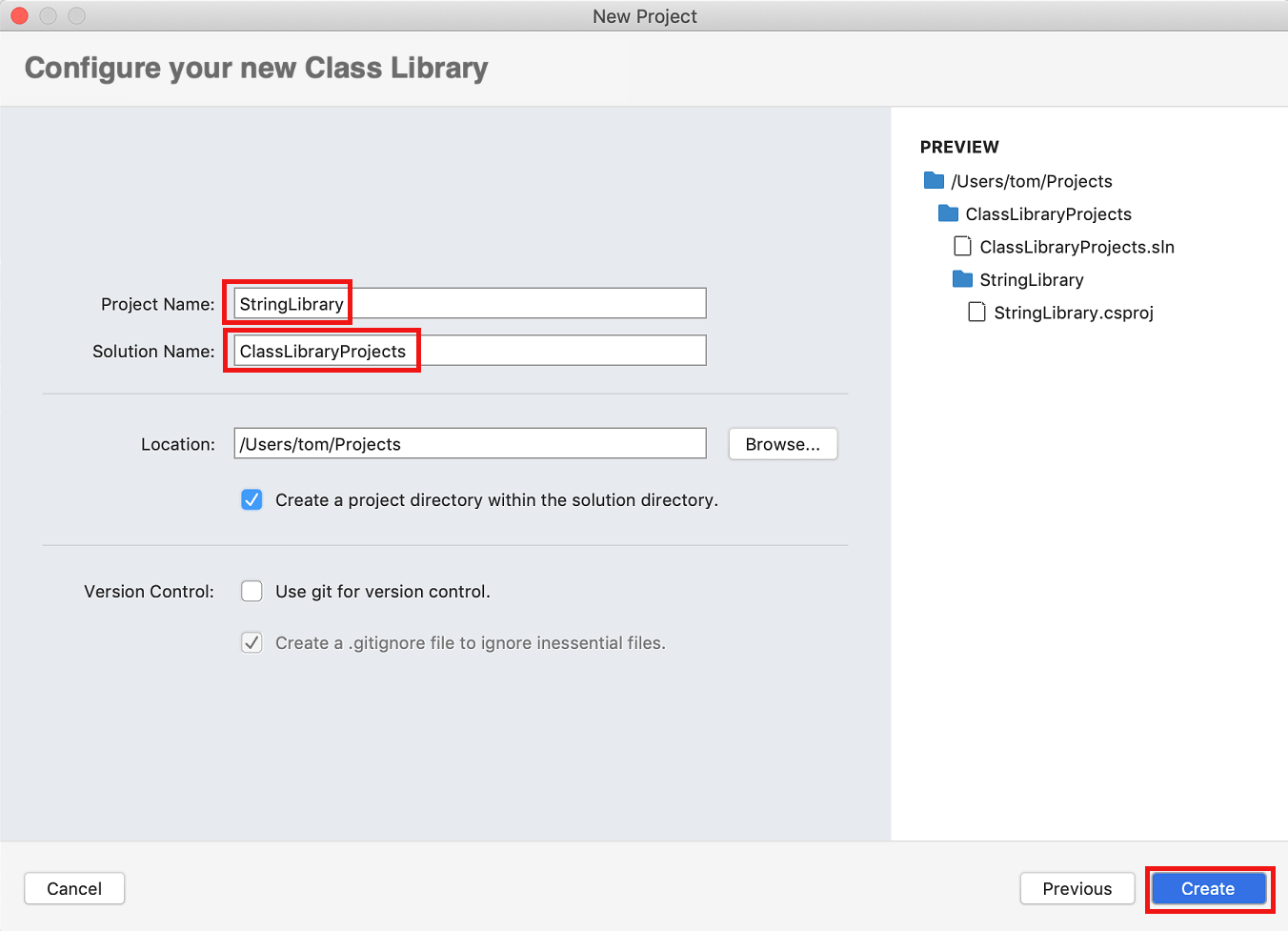
Task: Toggle the .gitignore file creation checkbox
Action: coord(251,642)
